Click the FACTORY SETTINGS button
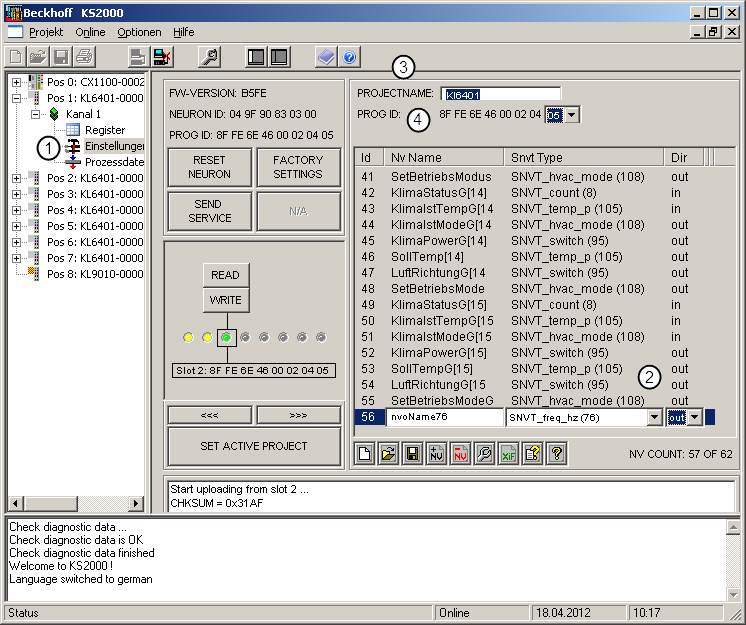This screenshot has height=625, width=746. [298, 167]
